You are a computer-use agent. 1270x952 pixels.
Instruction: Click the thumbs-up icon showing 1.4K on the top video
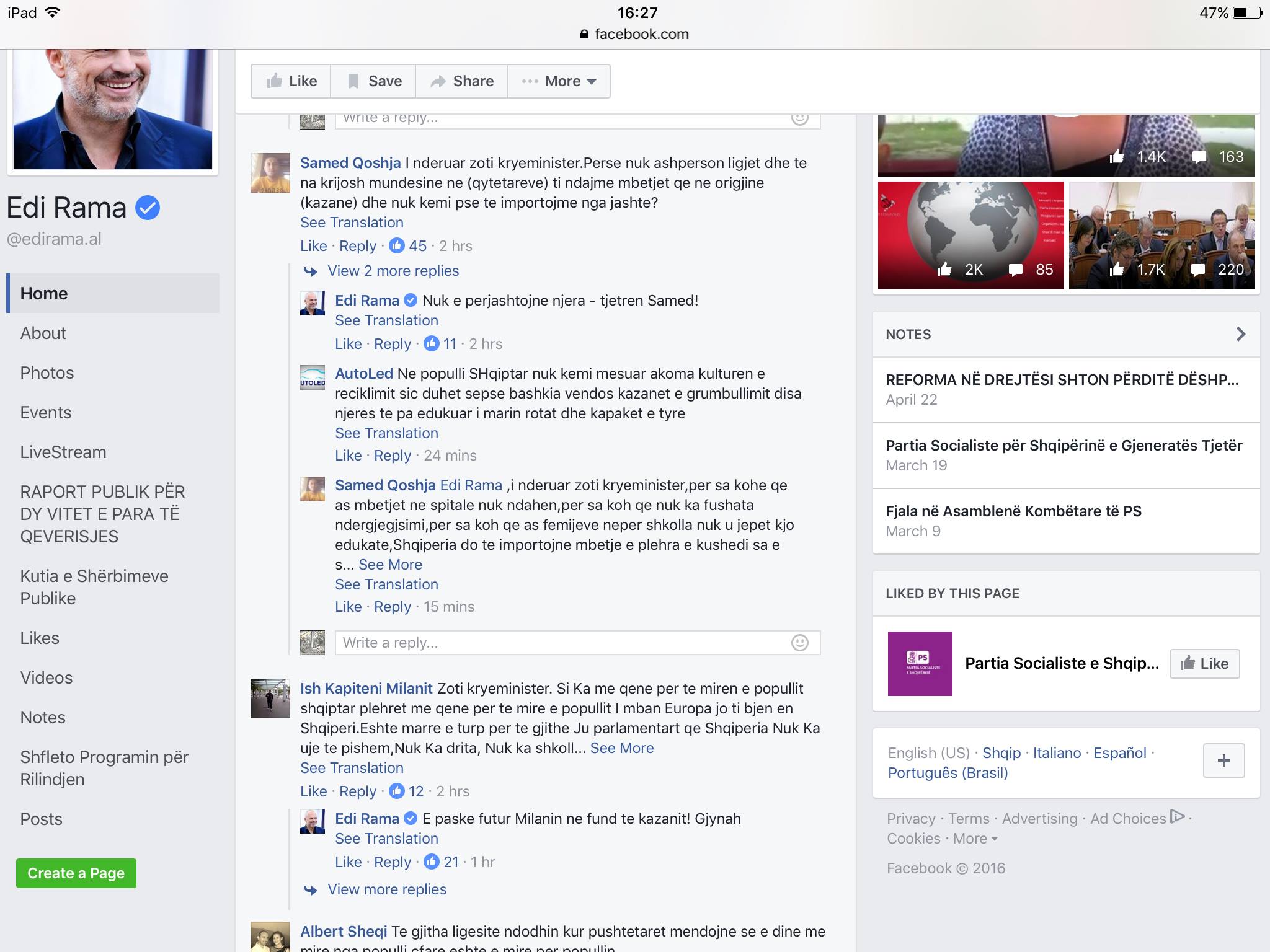tap(1117, 156)
